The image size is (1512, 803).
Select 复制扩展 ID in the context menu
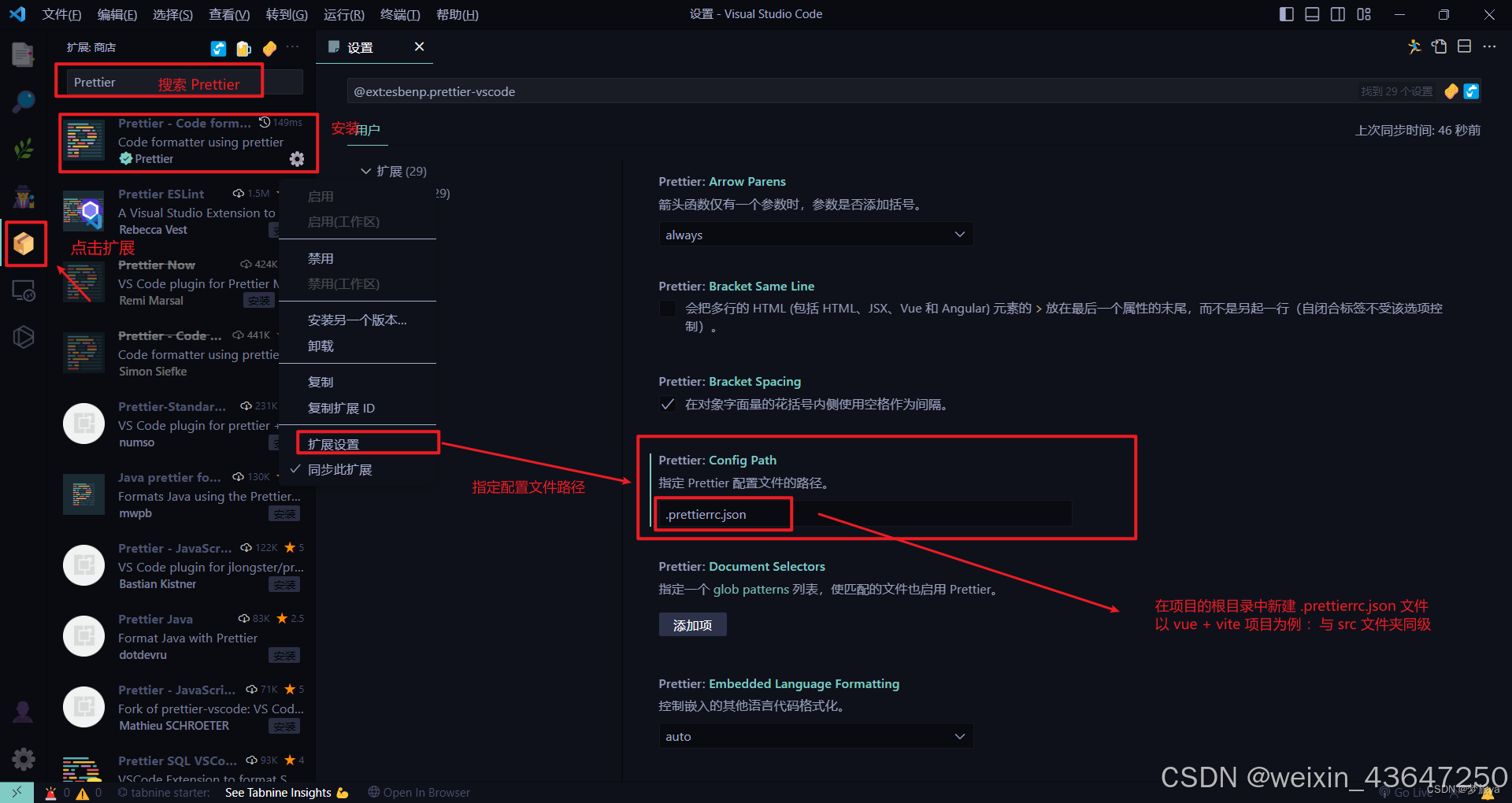[x=358, y=408]
